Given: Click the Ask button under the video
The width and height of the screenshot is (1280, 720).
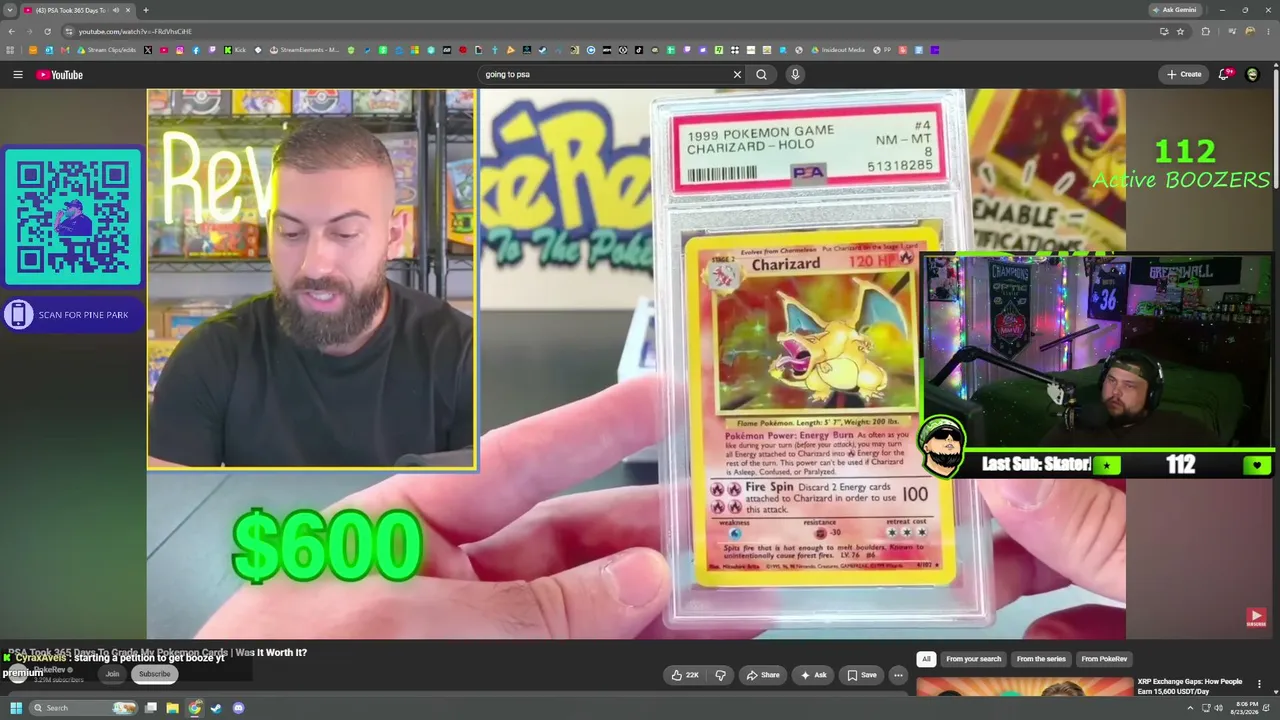Looking at the screenshot, I should click(813, 675).
